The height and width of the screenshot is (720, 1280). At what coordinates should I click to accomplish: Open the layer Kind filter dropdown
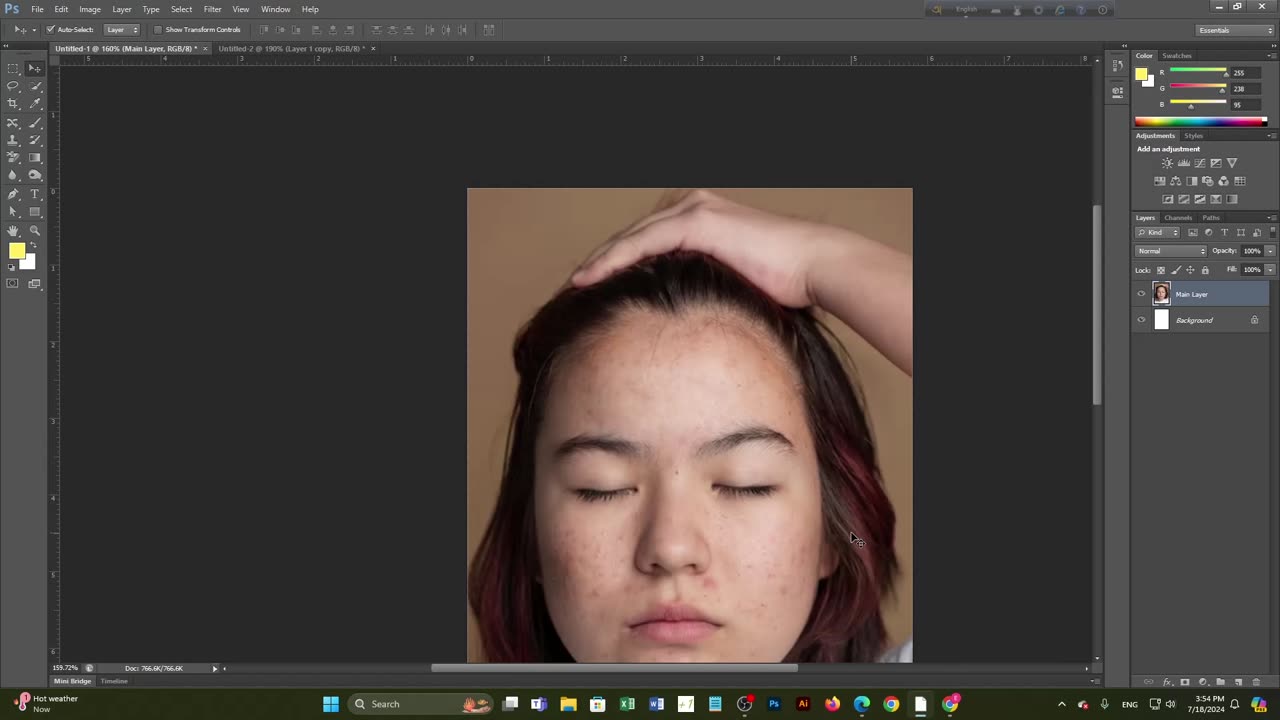pos(1157,233)
